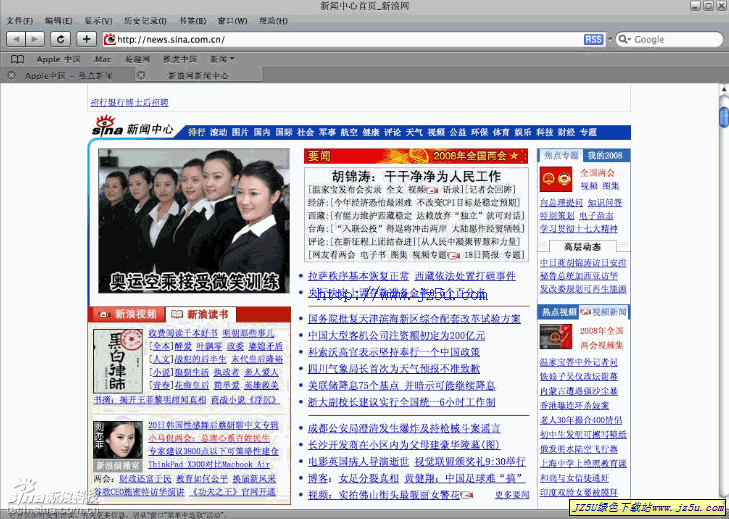The height and width of the screenshot is (519, 729).
Task: Click the Sina favicon in address bar
Action: [110, 40]
